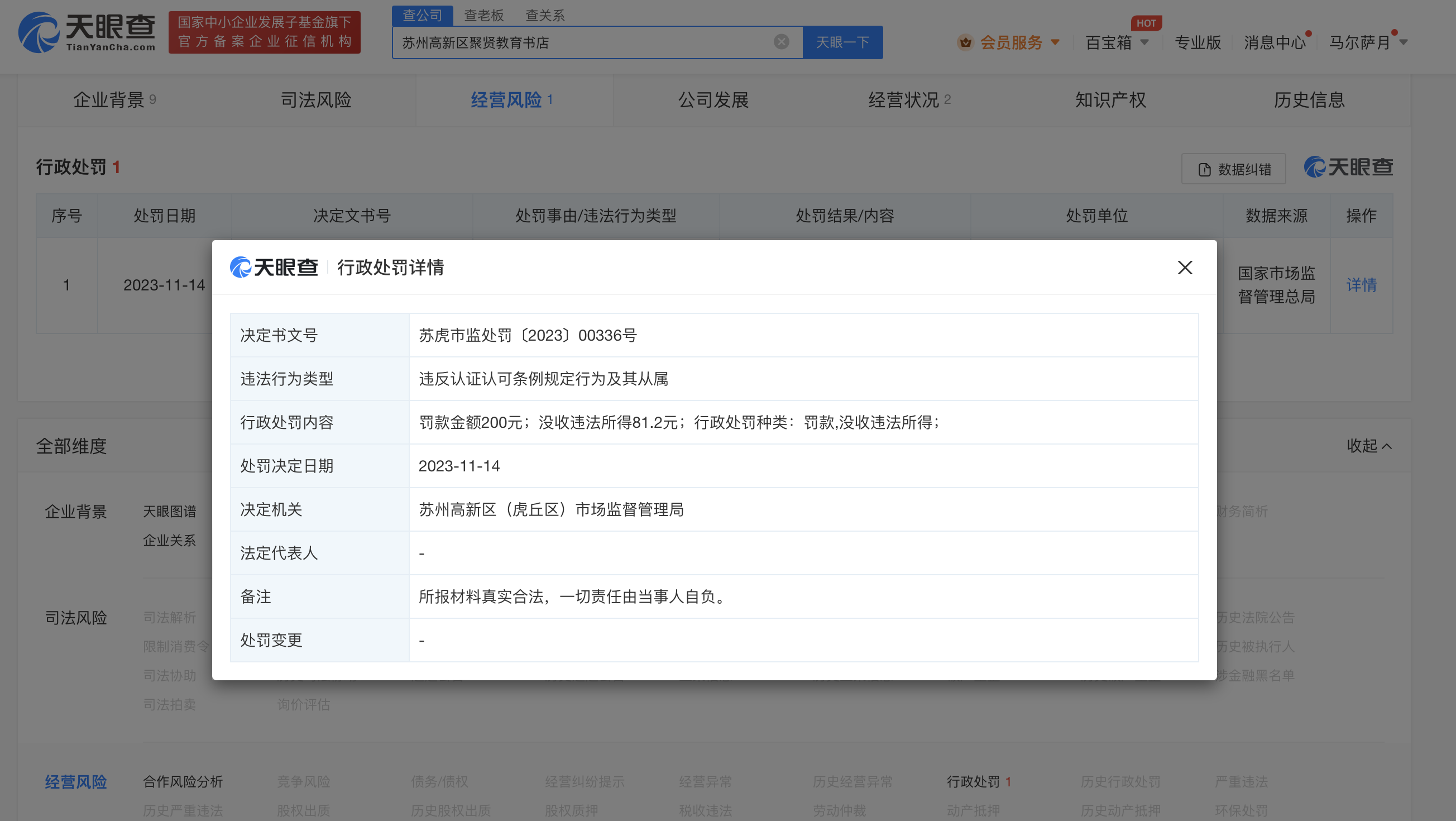Switch to the 企业背景 tab
Viewport: 1456px width, 821px height.
[114, 100]
